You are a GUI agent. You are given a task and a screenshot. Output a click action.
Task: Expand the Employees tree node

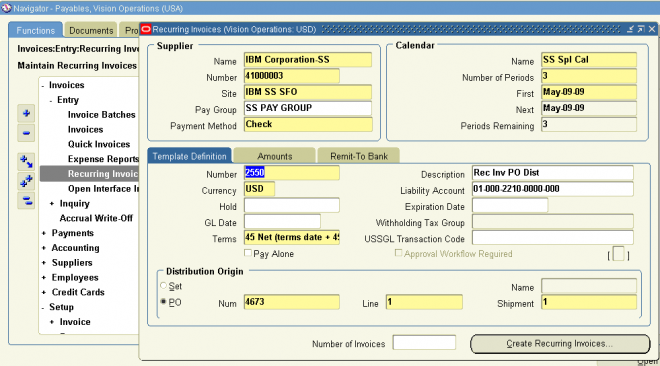44,278
